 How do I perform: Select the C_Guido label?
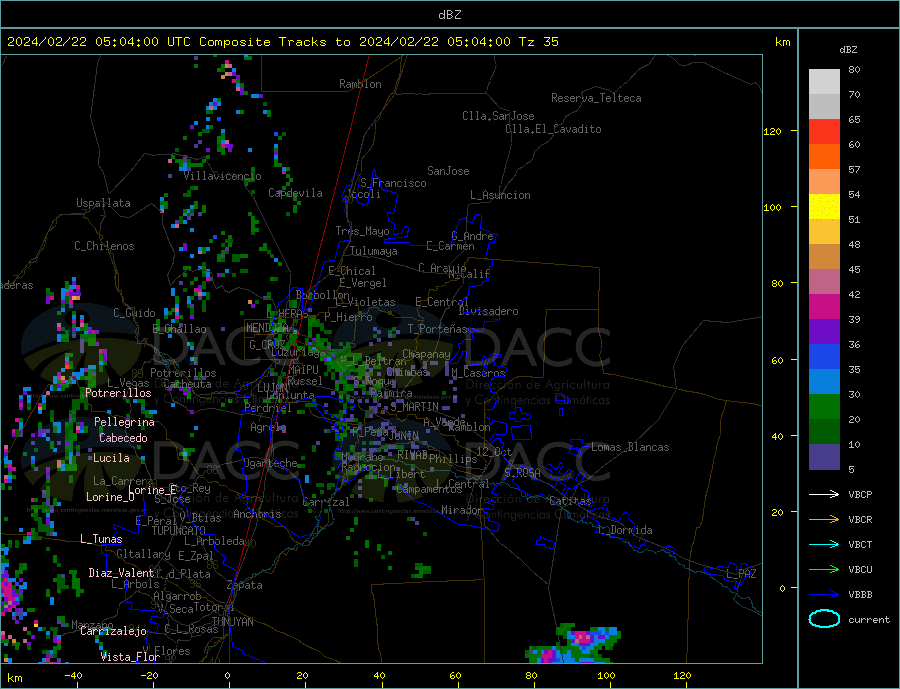coord(134,313)
